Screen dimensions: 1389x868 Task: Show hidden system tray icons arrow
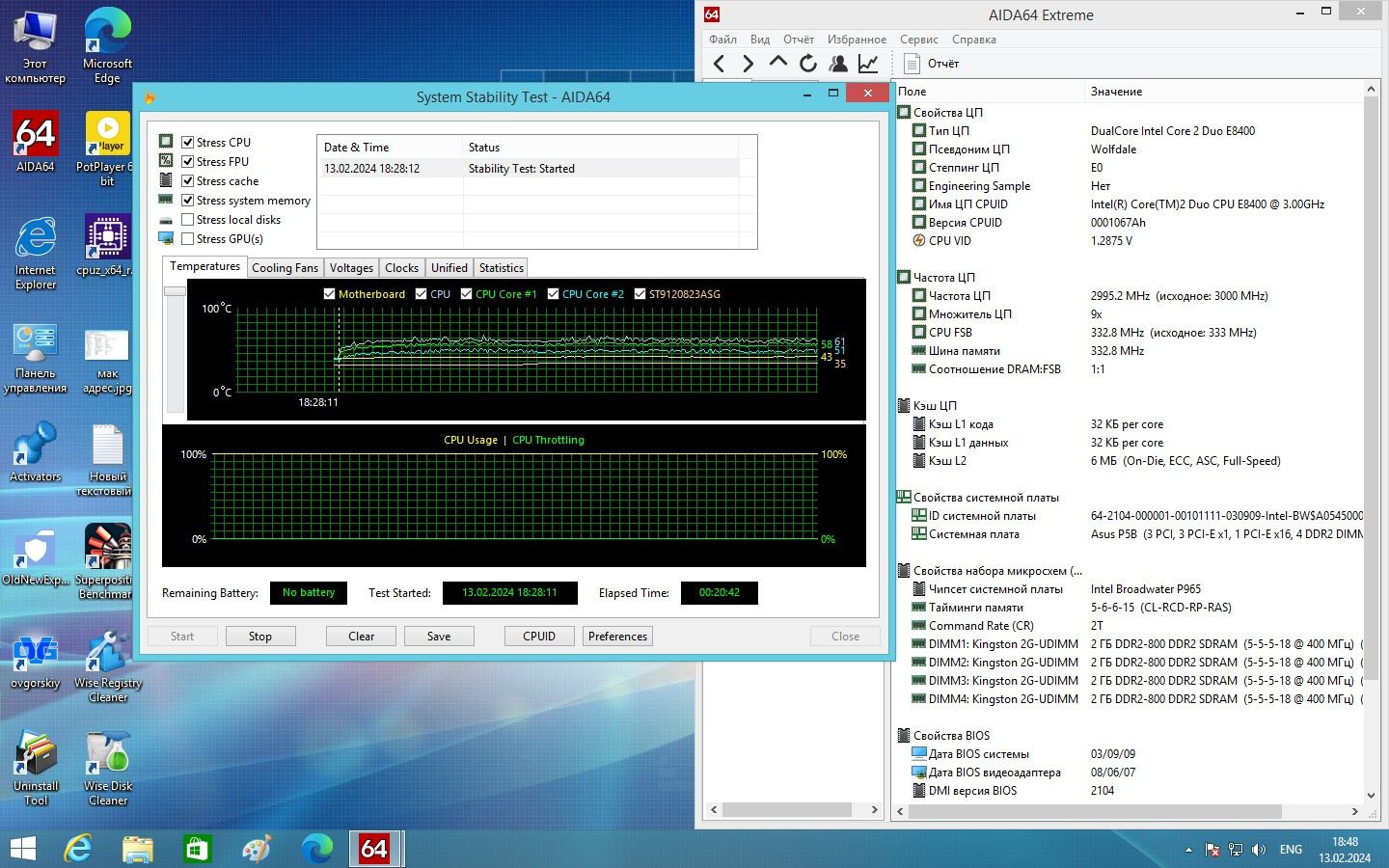pos(1188,850)
